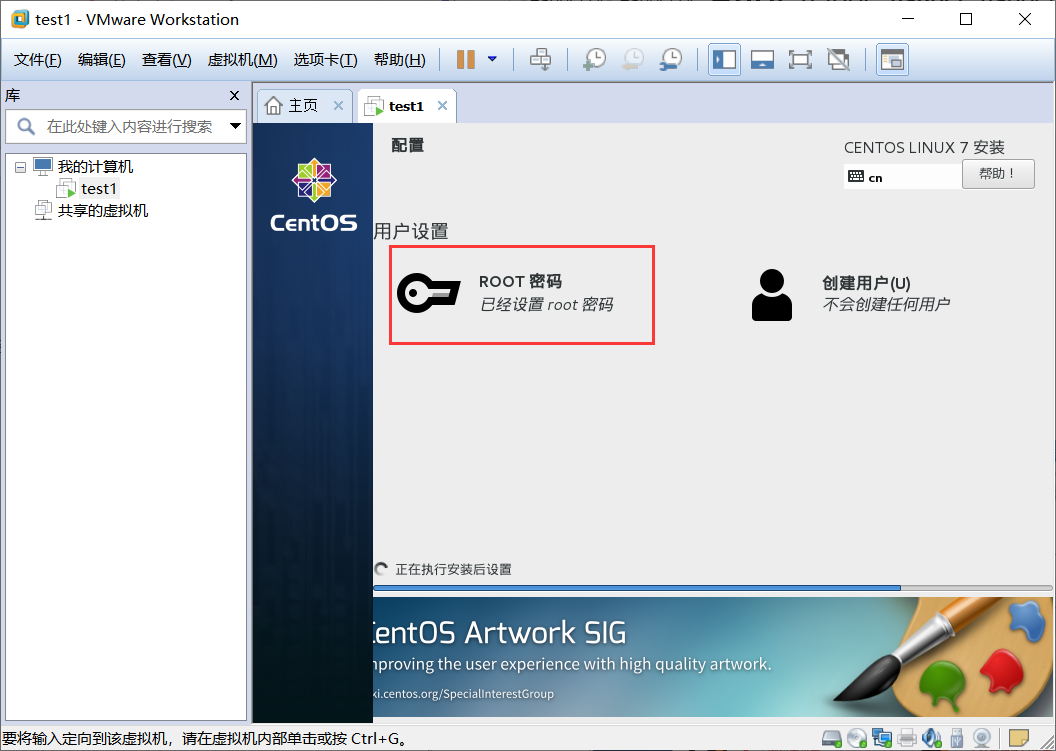The height and width of the screenshot is (751, 1056).
Task: Take a snapshot using the clock-plus icon
Action: pyautogui.click(x=594, y=59)
